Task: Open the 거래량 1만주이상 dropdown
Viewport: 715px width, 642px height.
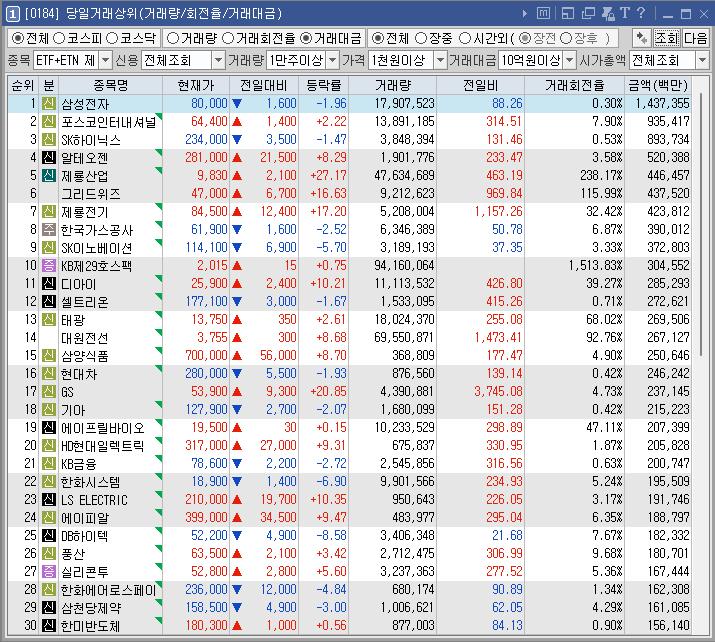Action: pyautogui.click(x=333, y=60)
